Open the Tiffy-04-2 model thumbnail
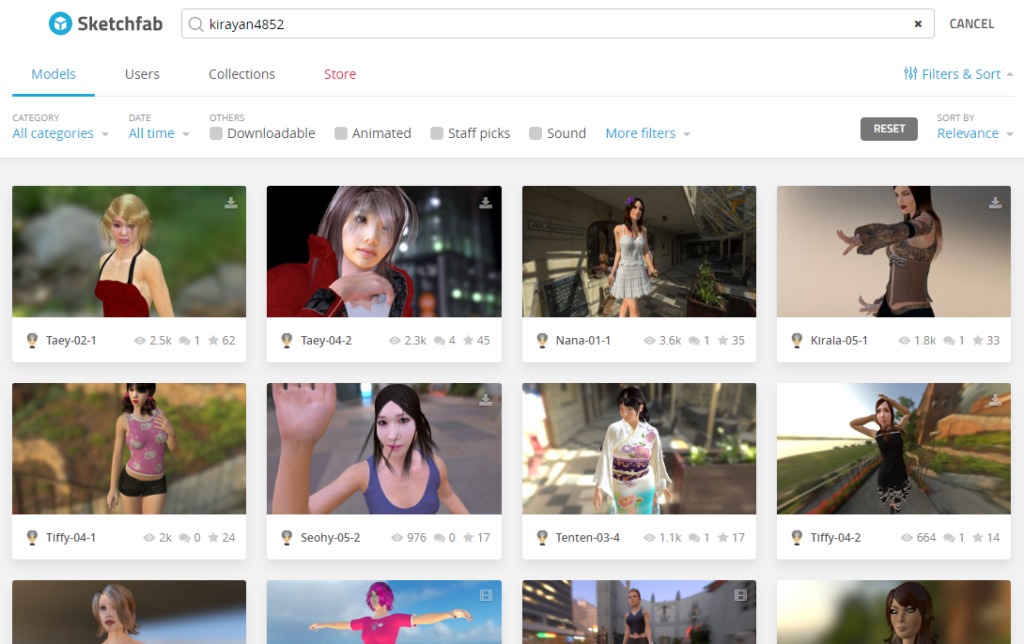1024x644 pixels. pyautogui.click(x=893, y=449)
